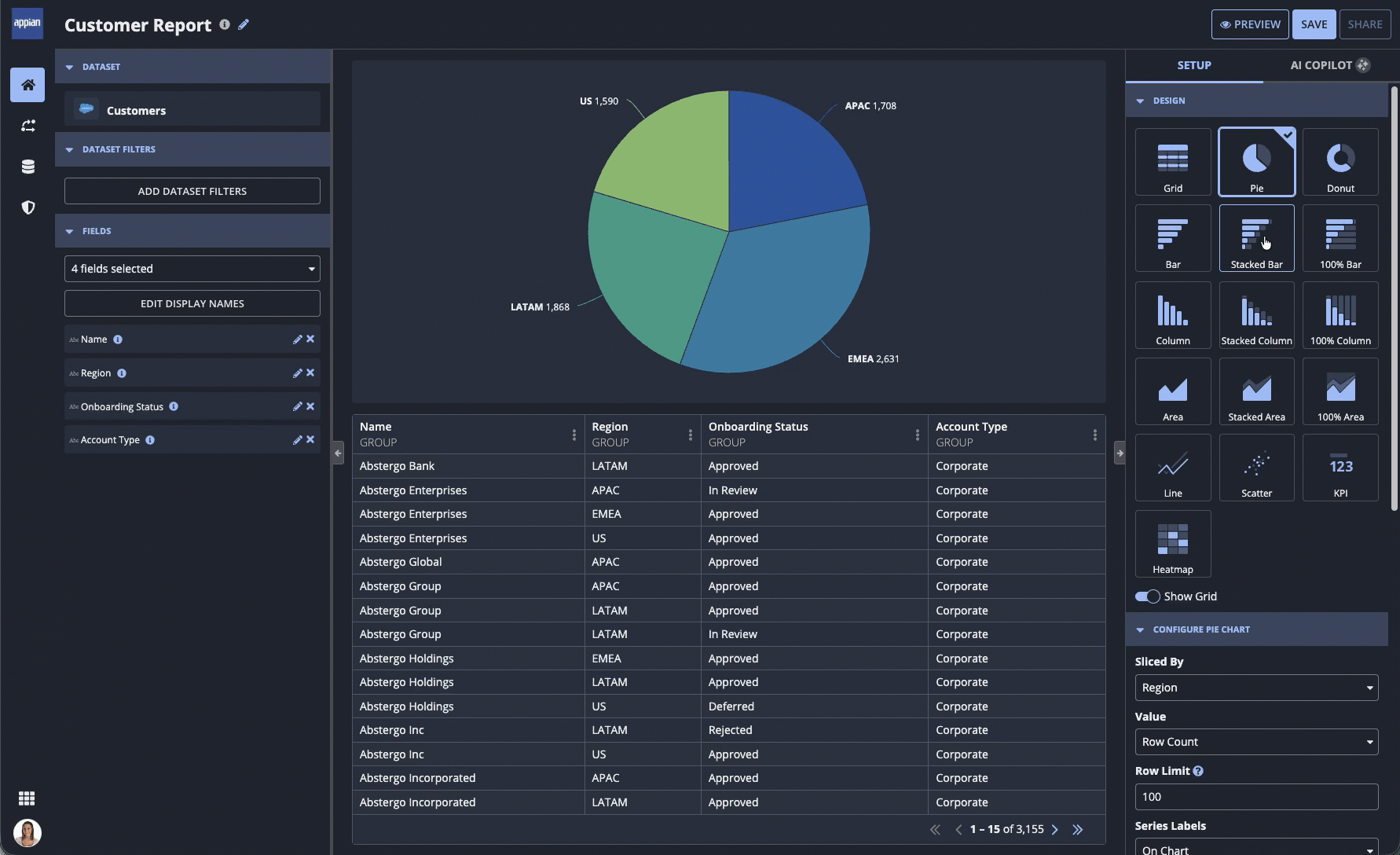This screenshot has height=855, width=1400.
Task: Remove the Region field with X icon
Action: tap(310, 373)
